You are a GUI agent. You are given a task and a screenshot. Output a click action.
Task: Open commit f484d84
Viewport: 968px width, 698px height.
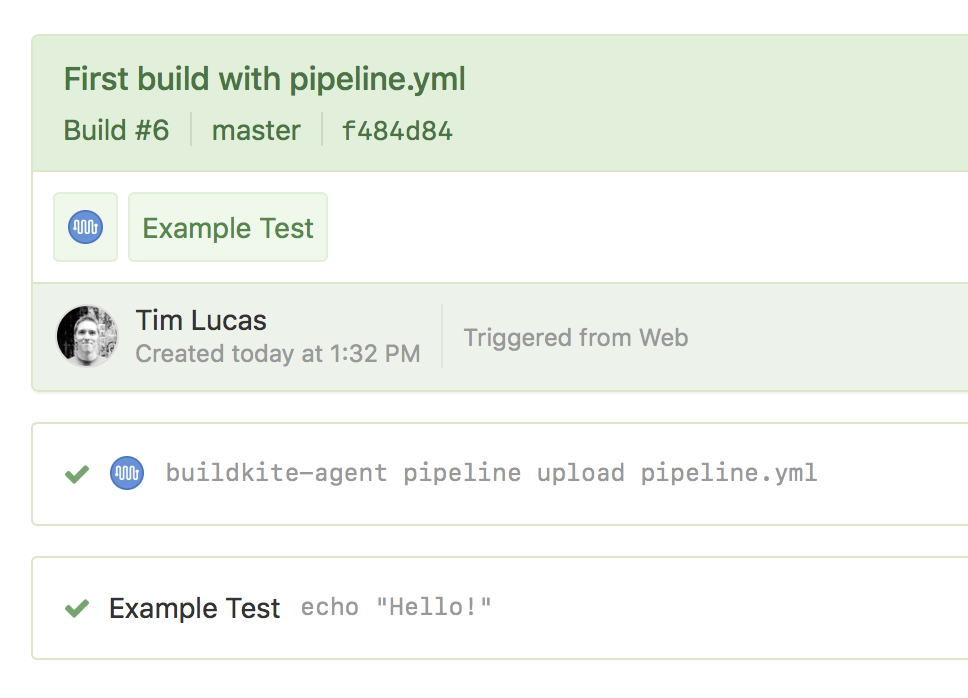coord(397,130)
